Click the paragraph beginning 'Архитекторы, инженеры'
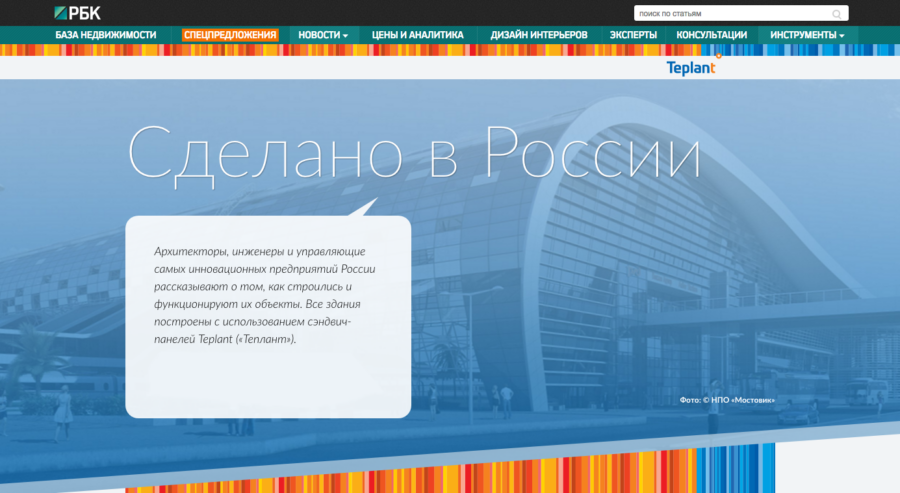This screenshot has height=493, width=900. coord(265,295)
